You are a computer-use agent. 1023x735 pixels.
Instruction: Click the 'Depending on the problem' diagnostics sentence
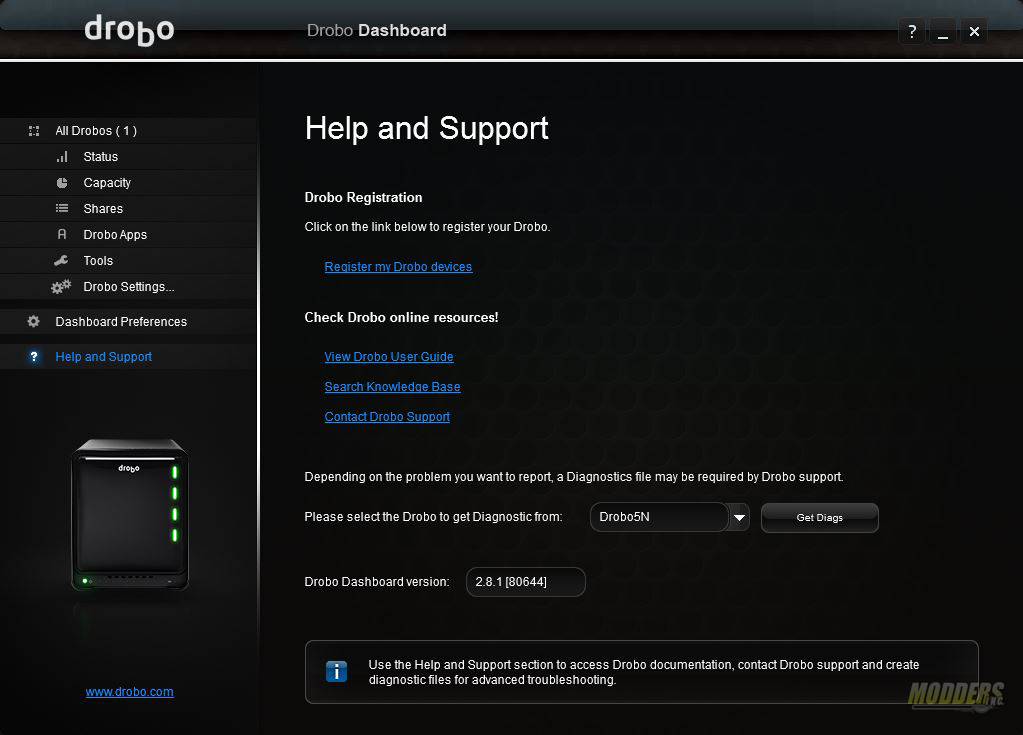coord(574,477)
